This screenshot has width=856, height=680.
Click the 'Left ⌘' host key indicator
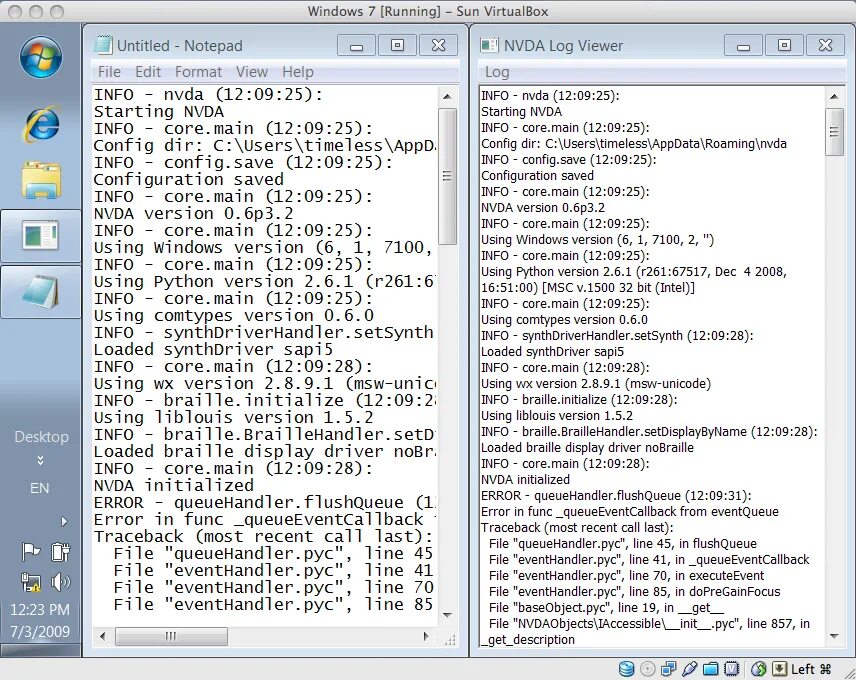[811, 669]
